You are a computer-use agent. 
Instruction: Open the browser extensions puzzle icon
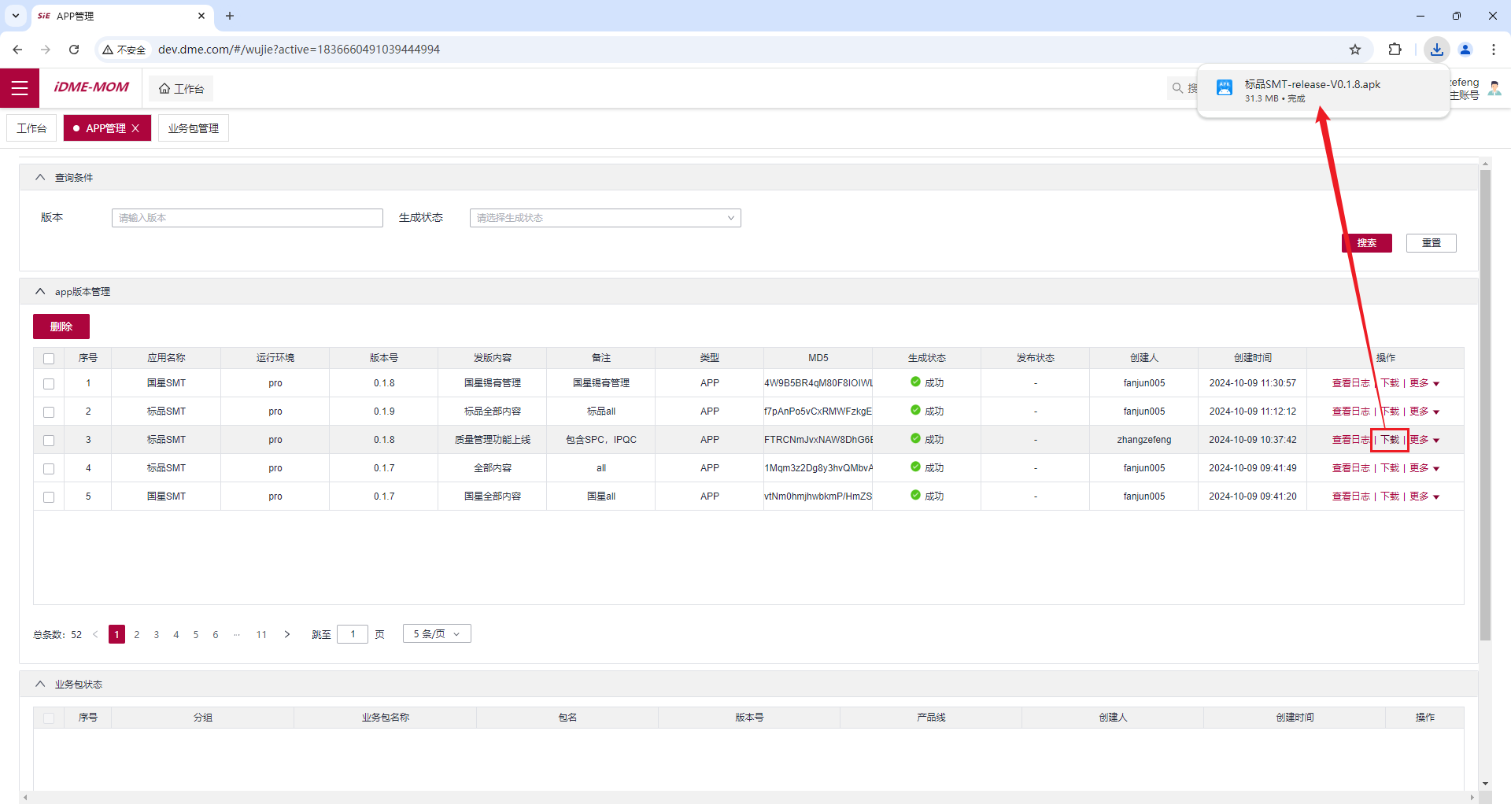pos(1395,50)
